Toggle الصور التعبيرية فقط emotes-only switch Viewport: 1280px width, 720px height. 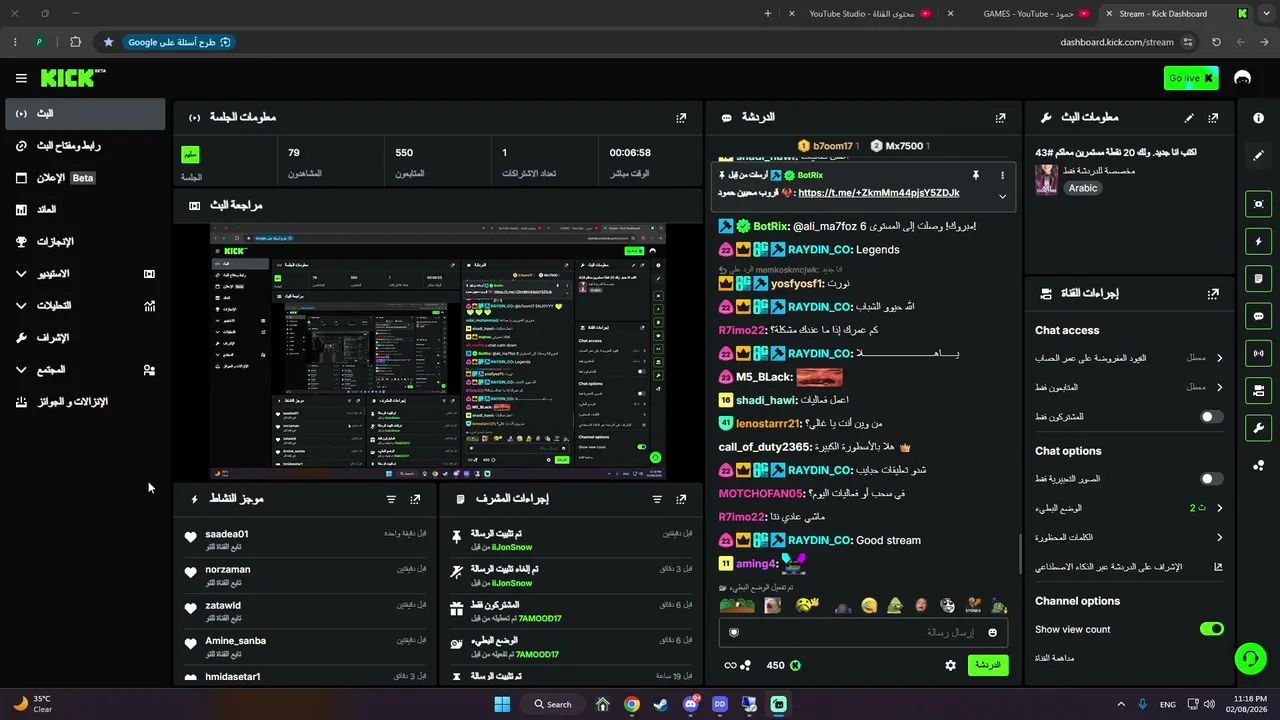(x=1211, y=479)
